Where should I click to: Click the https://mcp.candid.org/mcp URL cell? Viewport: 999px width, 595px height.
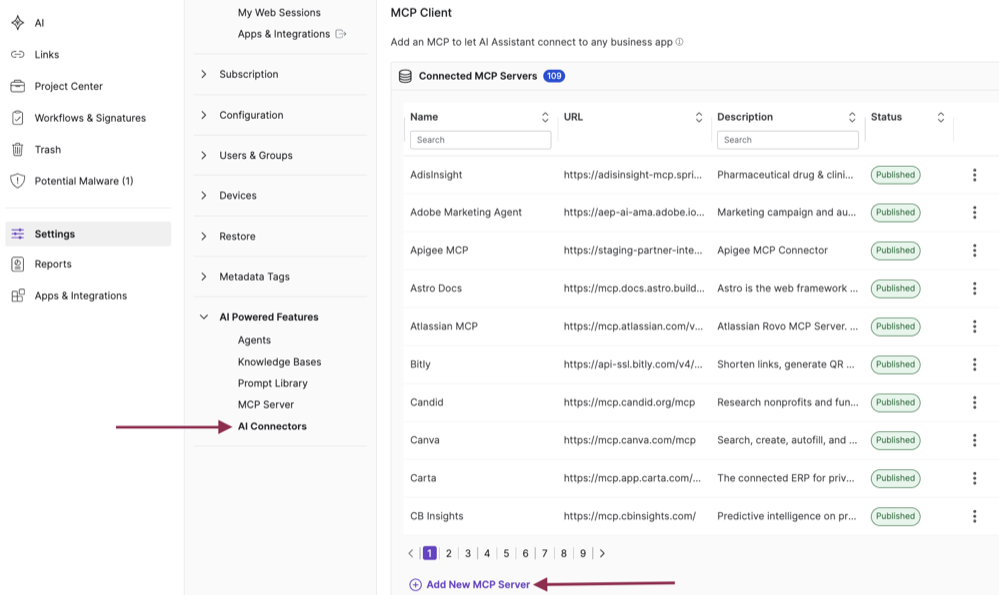click(629, 402)
